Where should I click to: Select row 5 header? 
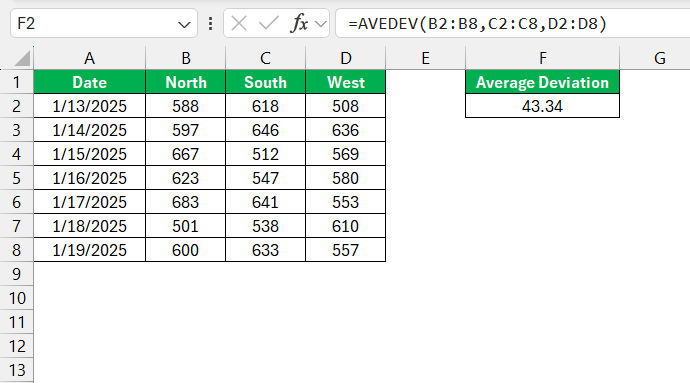17,178
